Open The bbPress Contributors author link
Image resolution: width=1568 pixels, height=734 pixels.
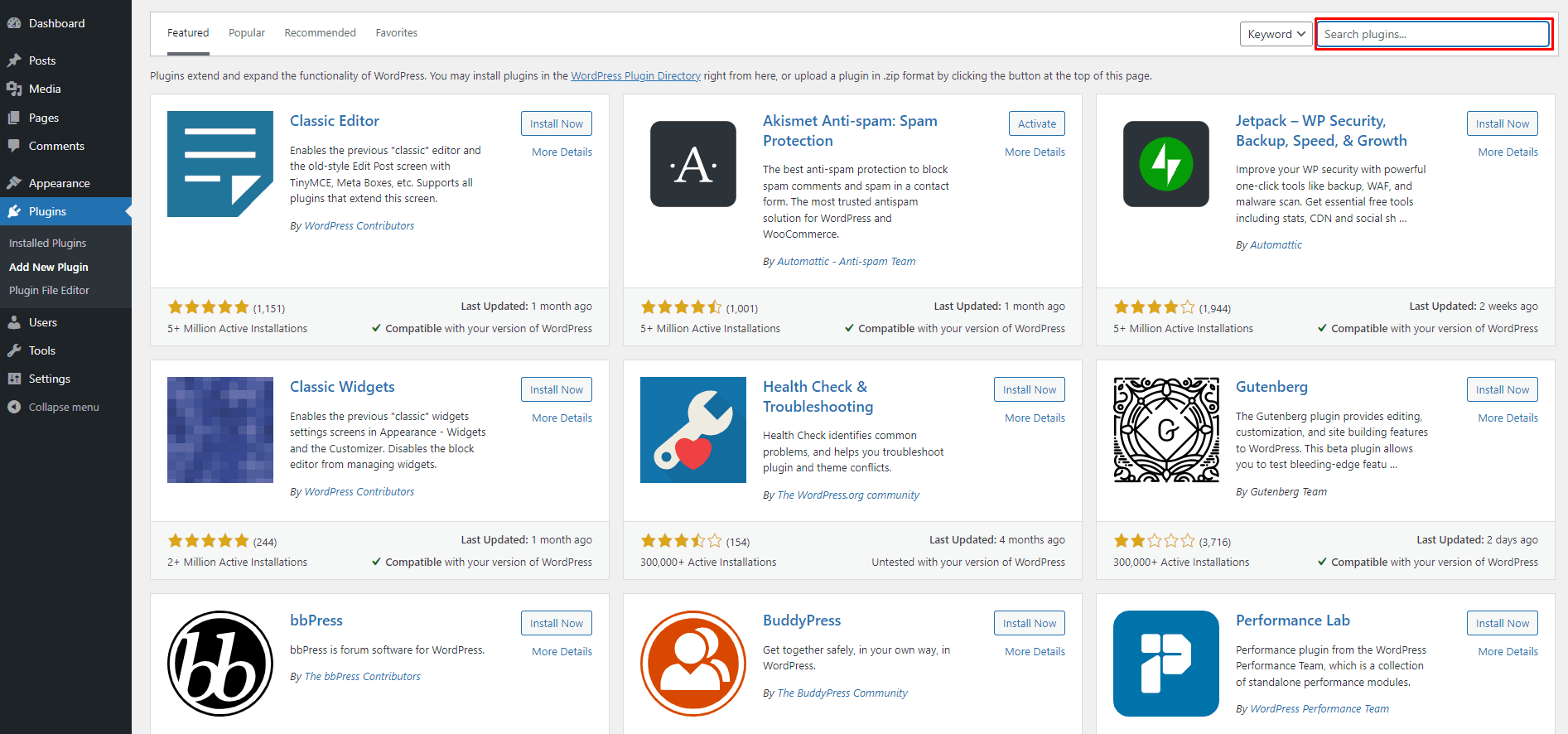click(x=362, y=676)
